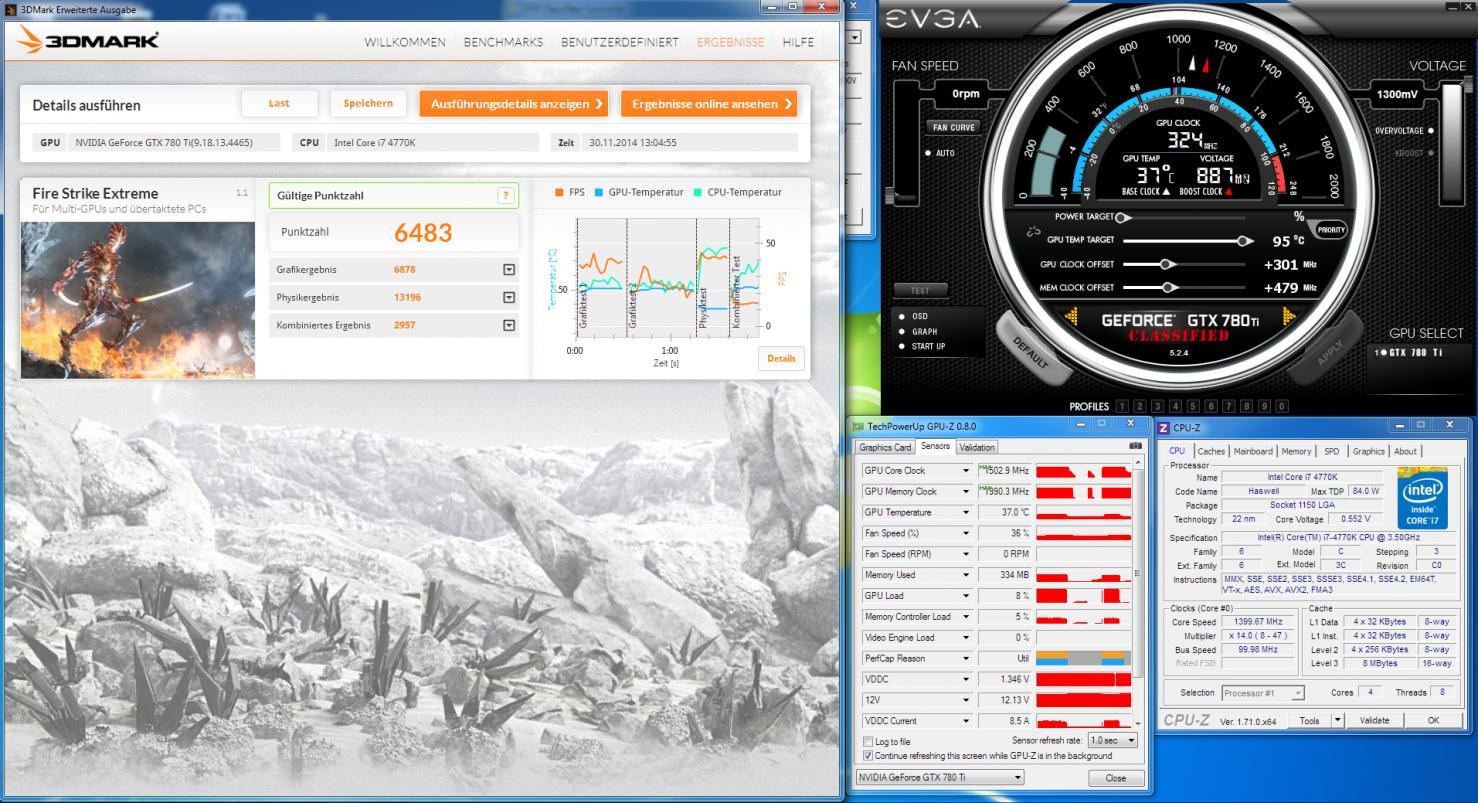This screenshot has width=1478, height=803.
Task: Click Ausführungsdetails anzeigen button
Action: point(514,103)
